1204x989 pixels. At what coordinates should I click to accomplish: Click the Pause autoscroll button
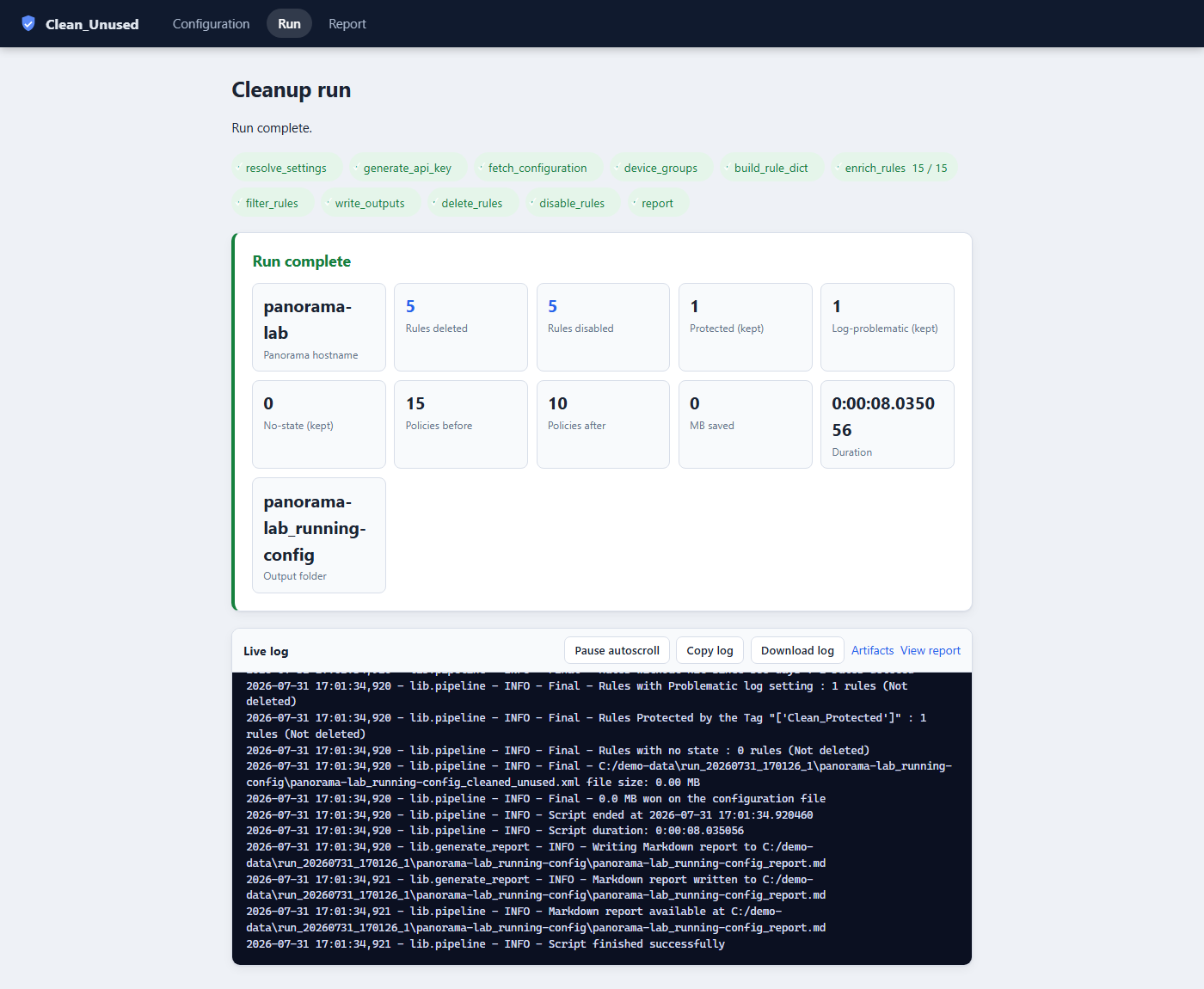pyautogui.click(x=617, y=651)
